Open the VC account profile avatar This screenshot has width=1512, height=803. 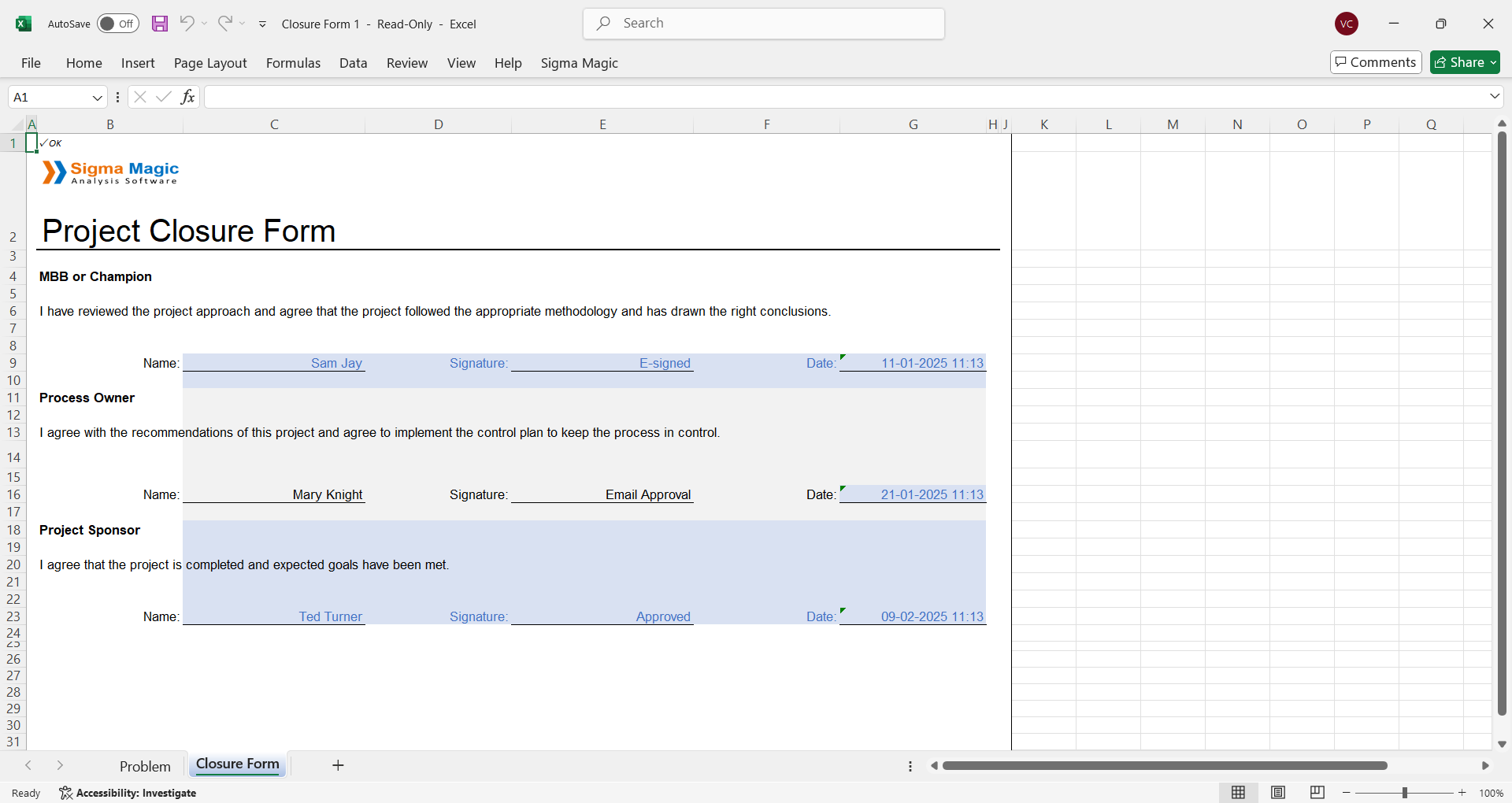(x=1347, y=24)
